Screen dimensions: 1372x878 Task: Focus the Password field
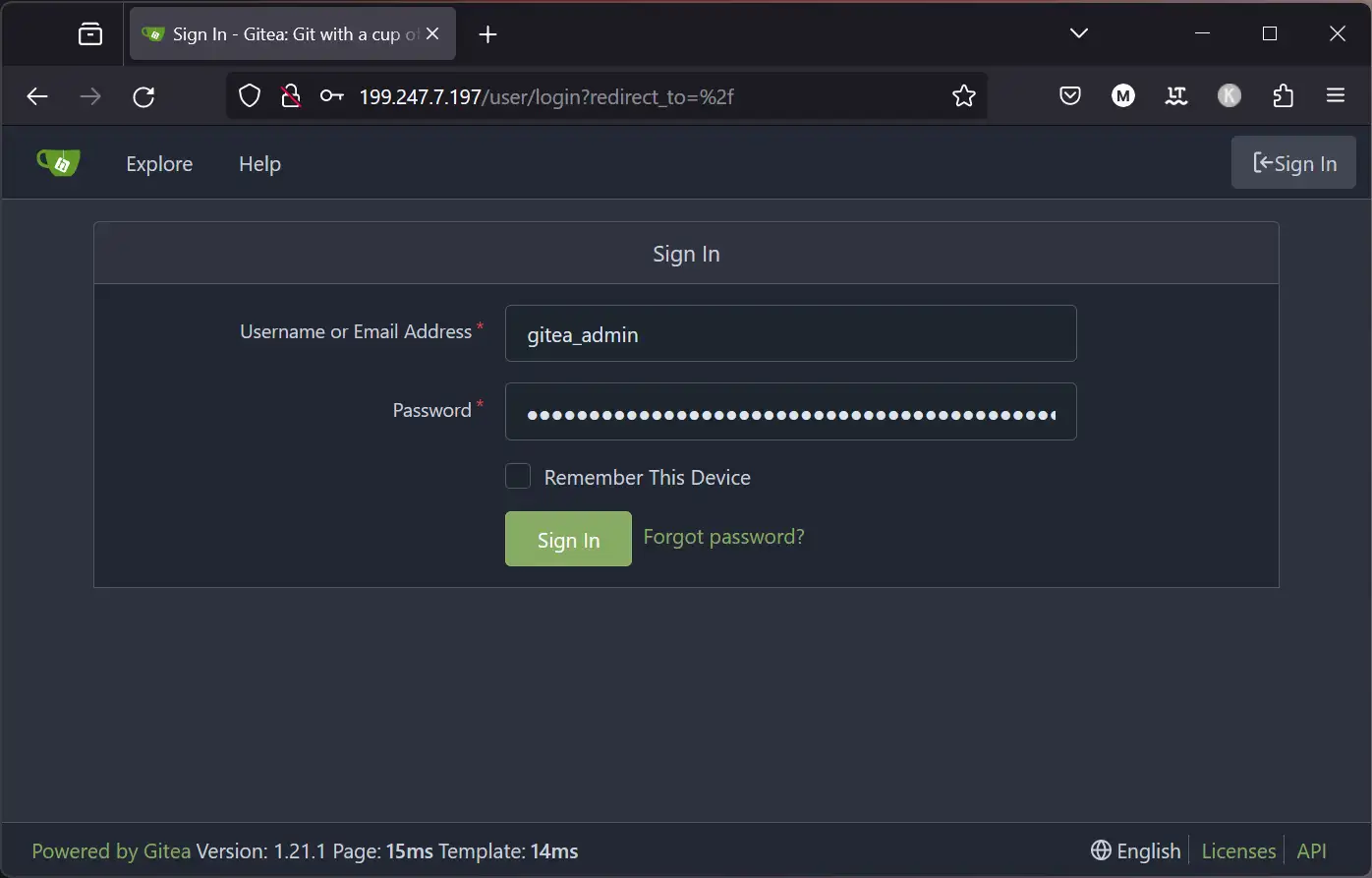click(x=790, y=411)
